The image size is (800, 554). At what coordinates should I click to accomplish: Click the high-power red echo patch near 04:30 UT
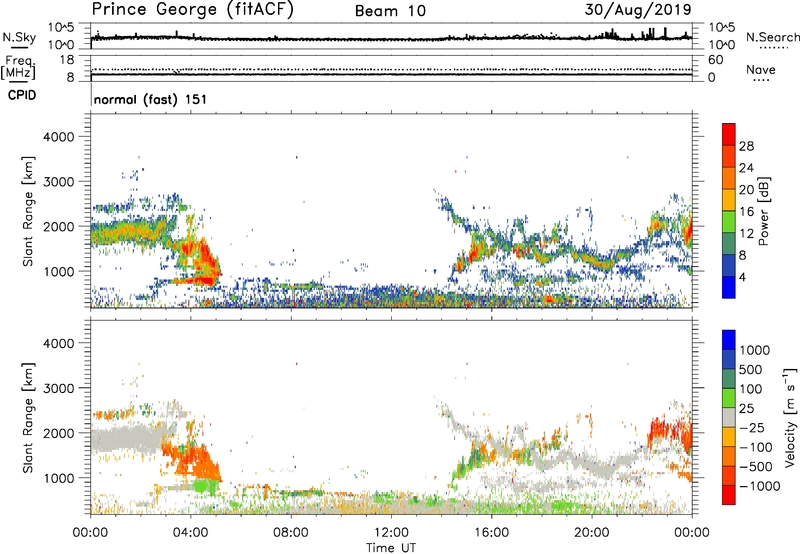tap(205, 258)
